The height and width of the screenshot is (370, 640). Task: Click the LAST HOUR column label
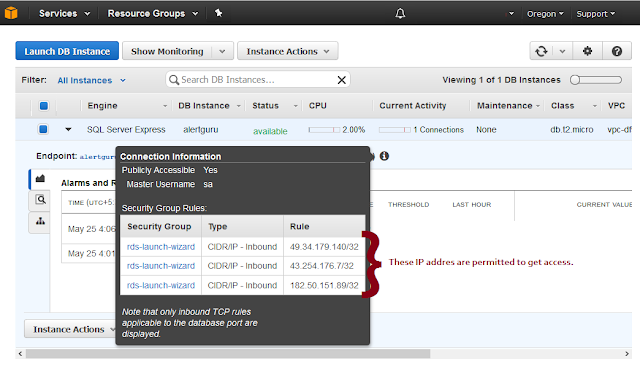pos(472,205)
